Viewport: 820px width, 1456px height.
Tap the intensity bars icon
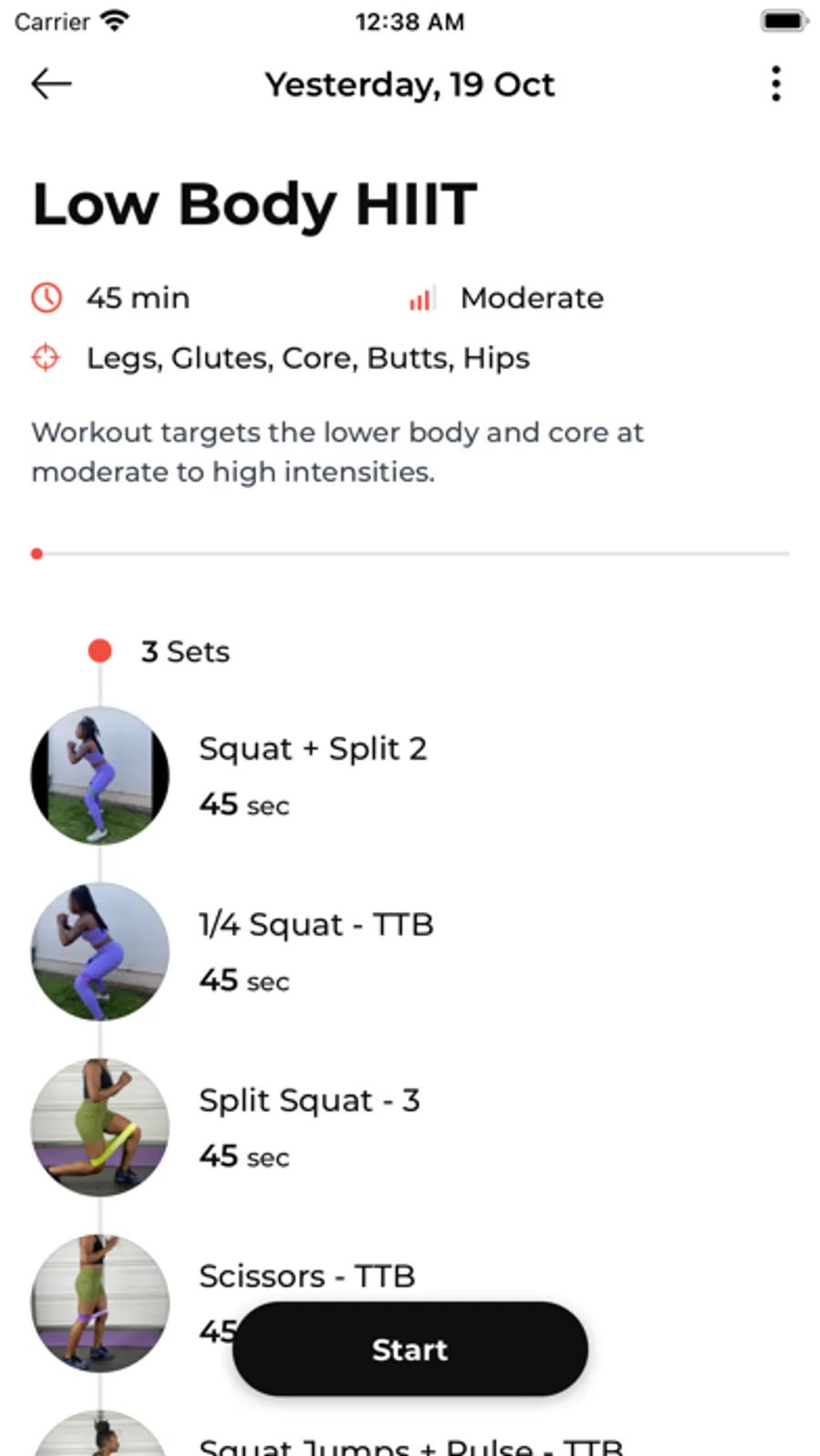coord(421,298)
